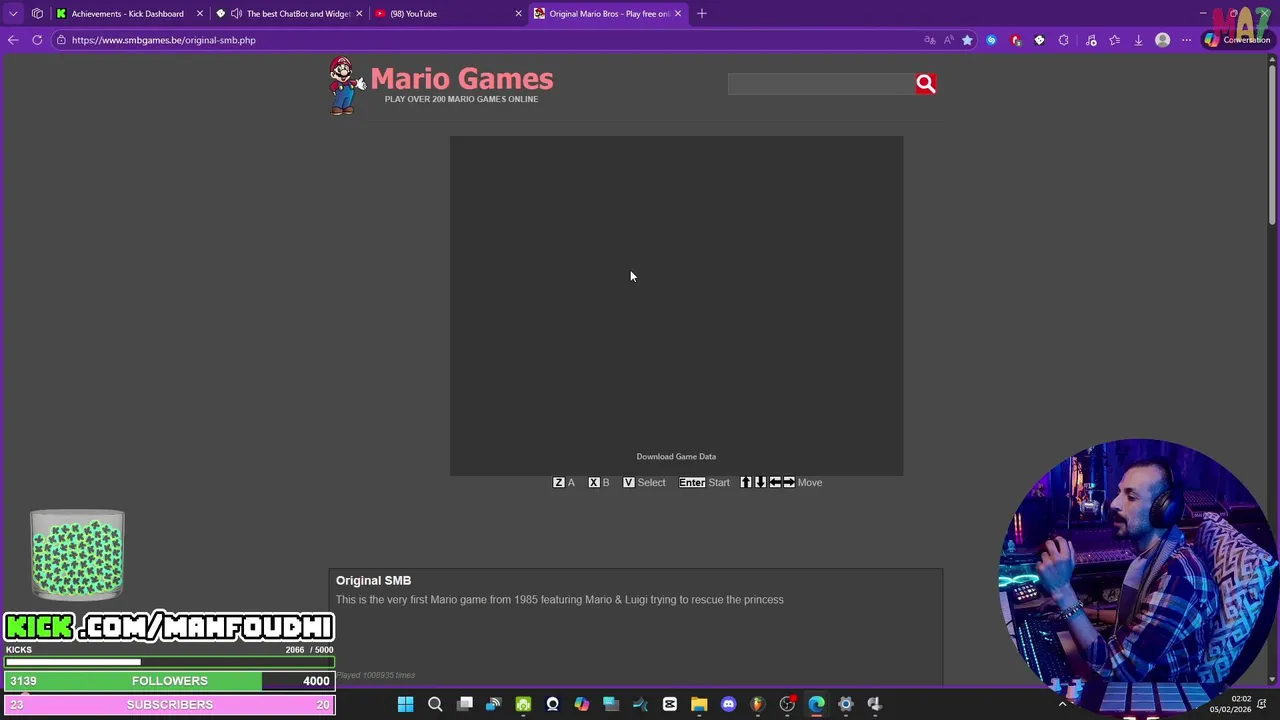
Task: Open the tab actions dropdown arrow
Action: click(13, 14)
